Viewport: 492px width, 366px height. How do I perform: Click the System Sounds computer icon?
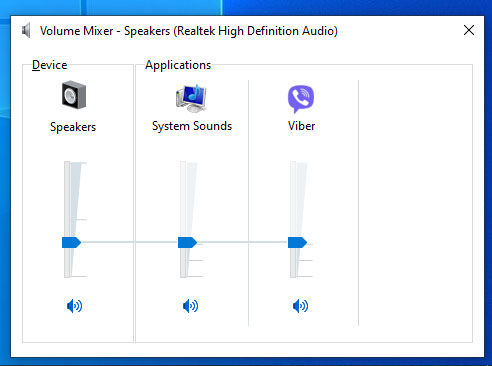point(191,98)
